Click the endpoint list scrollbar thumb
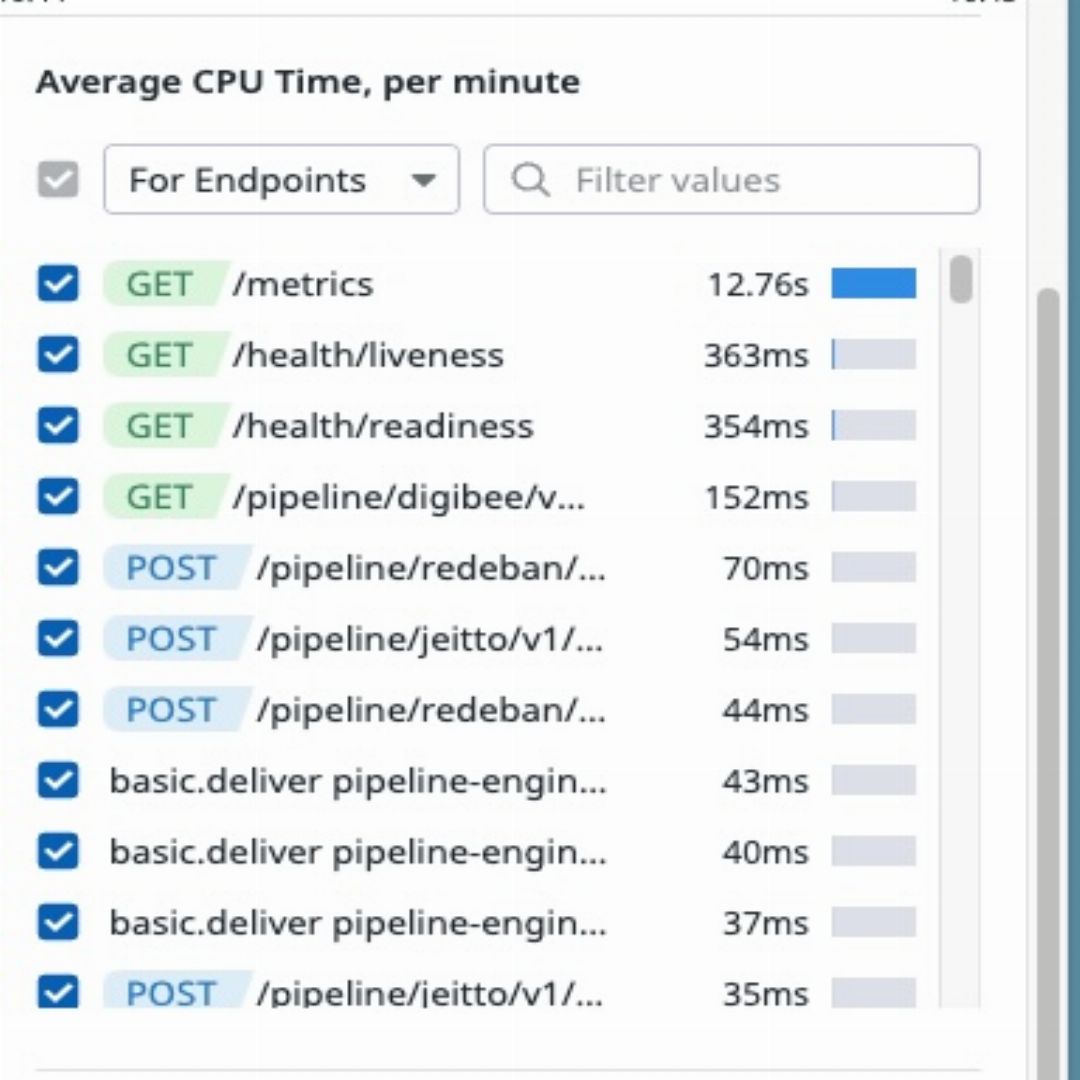The width and height of the screenshot is (1080, 1080). click(961, 279)
